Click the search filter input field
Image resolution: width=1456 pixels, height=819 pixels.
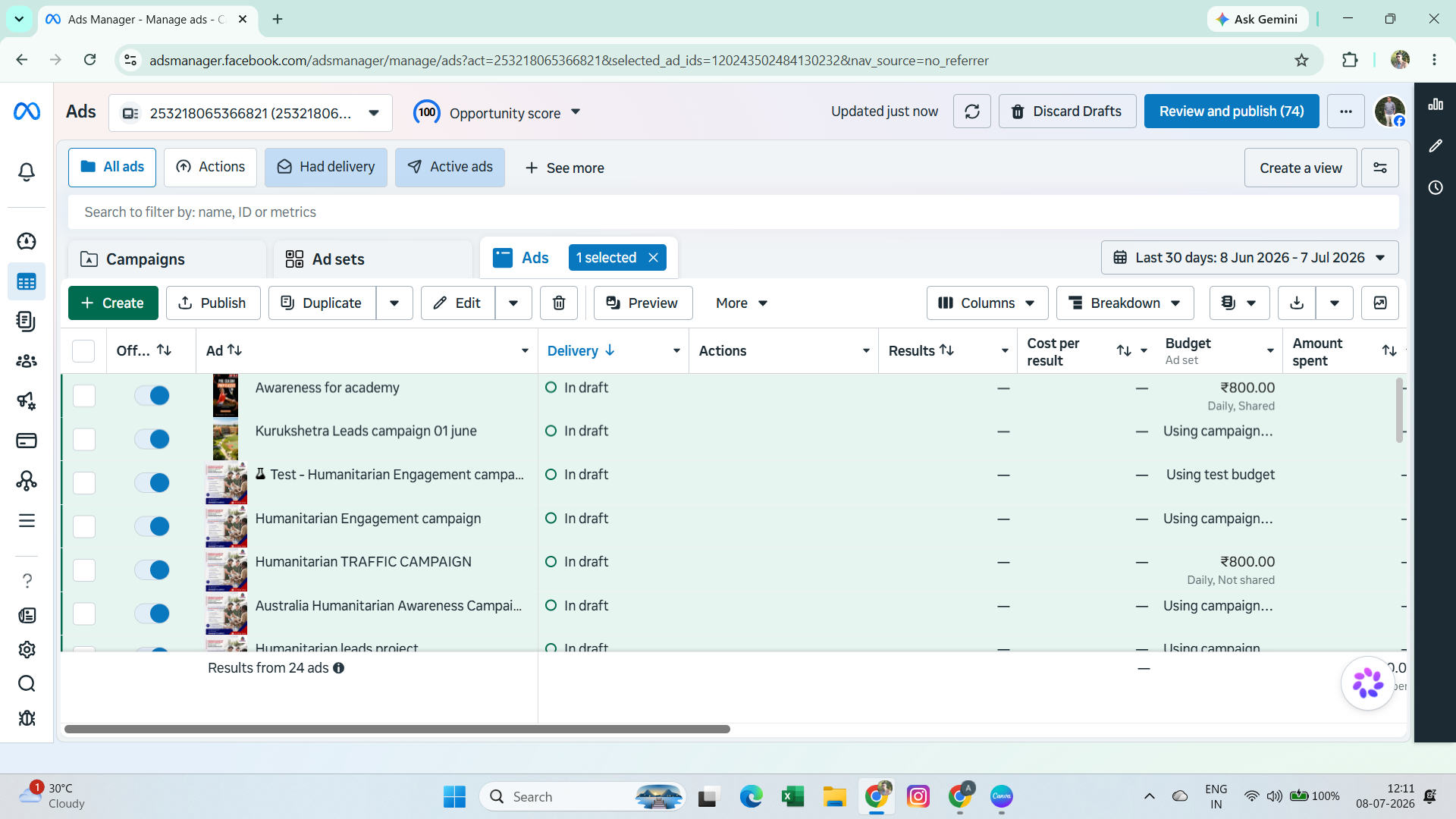tap(733, 212)
